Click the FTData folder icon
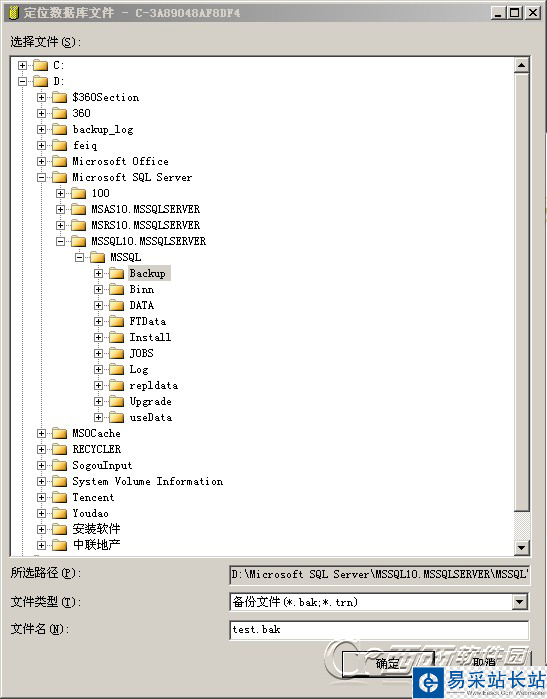The image size is (547, 699). [116, 321]
